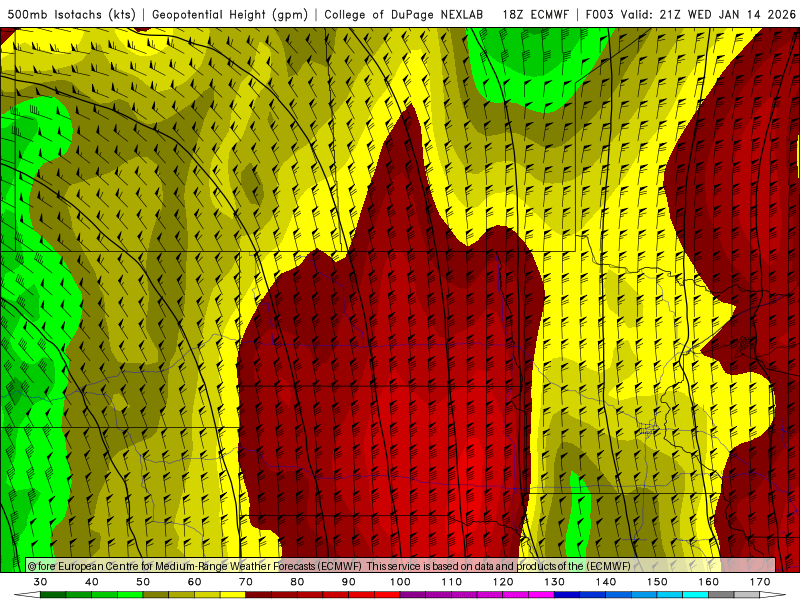Click the 110 value on the color scale
The image size is (800, 600).
pos(452,582)
